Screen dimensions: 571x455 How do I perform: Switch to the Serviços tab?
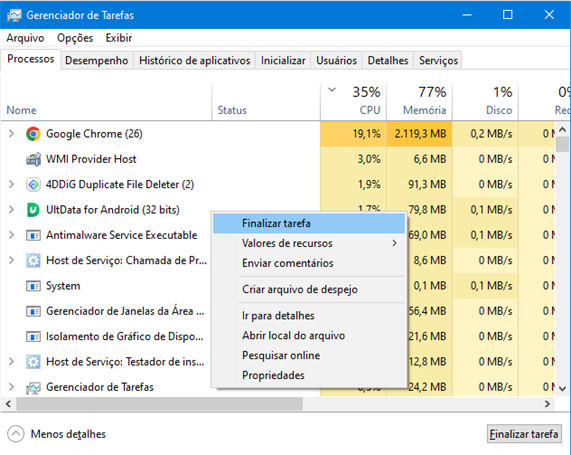[438, 60]
